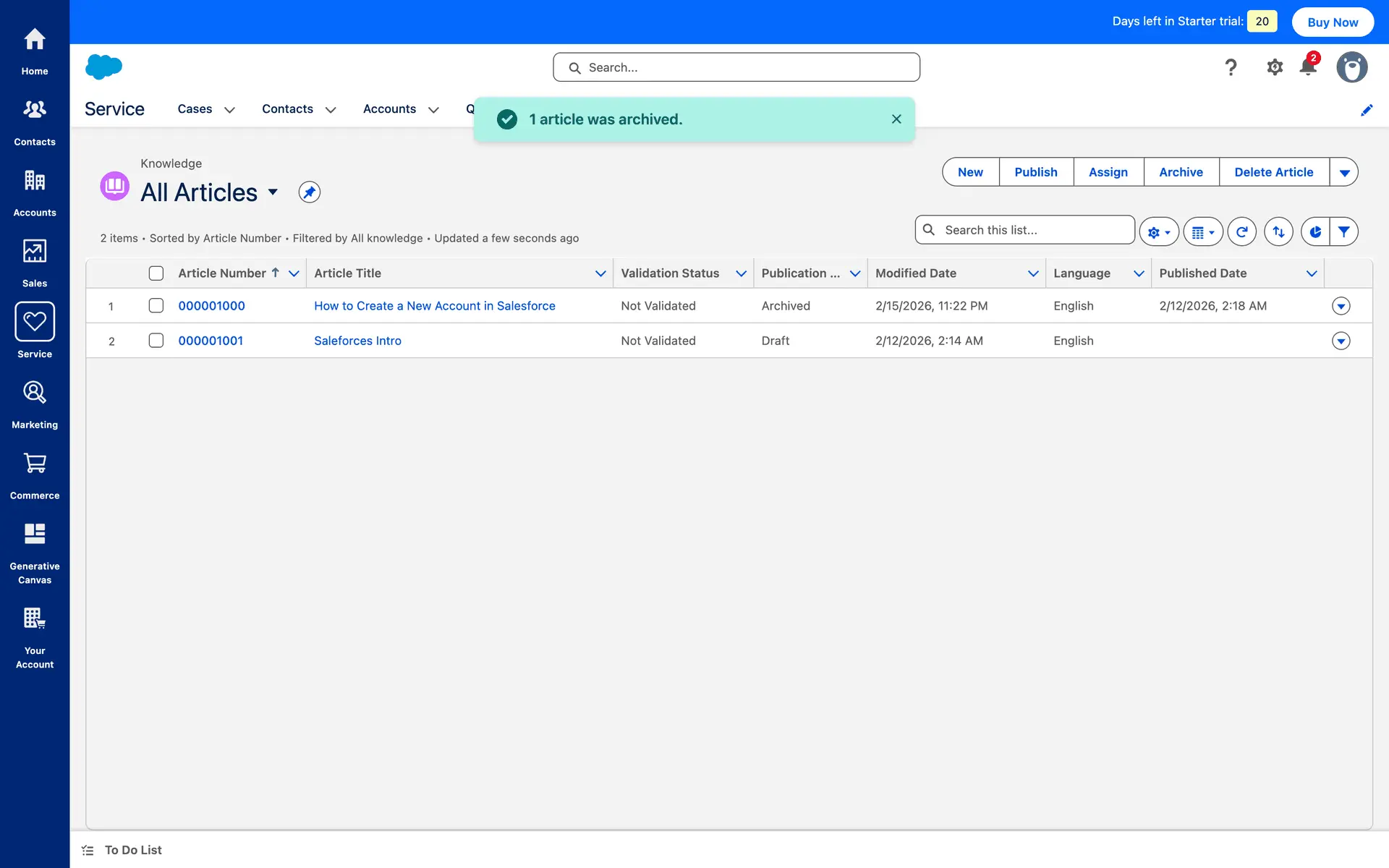Tick checkbox for Saleforces Intro row
The width and height of the screenshot is (1389, 868).
[x=156, y=341]
